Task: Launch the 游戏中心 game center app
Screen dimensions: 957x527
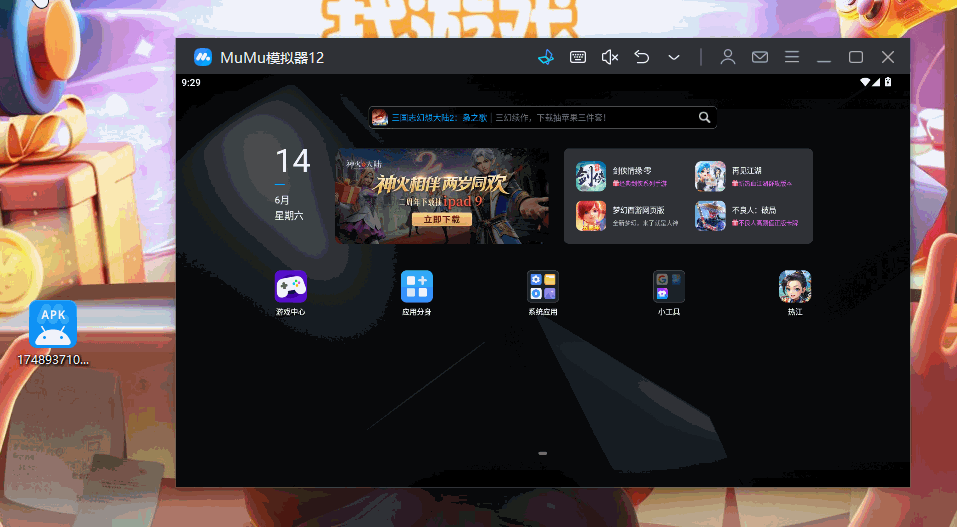Action: click(x=291, y=286)
